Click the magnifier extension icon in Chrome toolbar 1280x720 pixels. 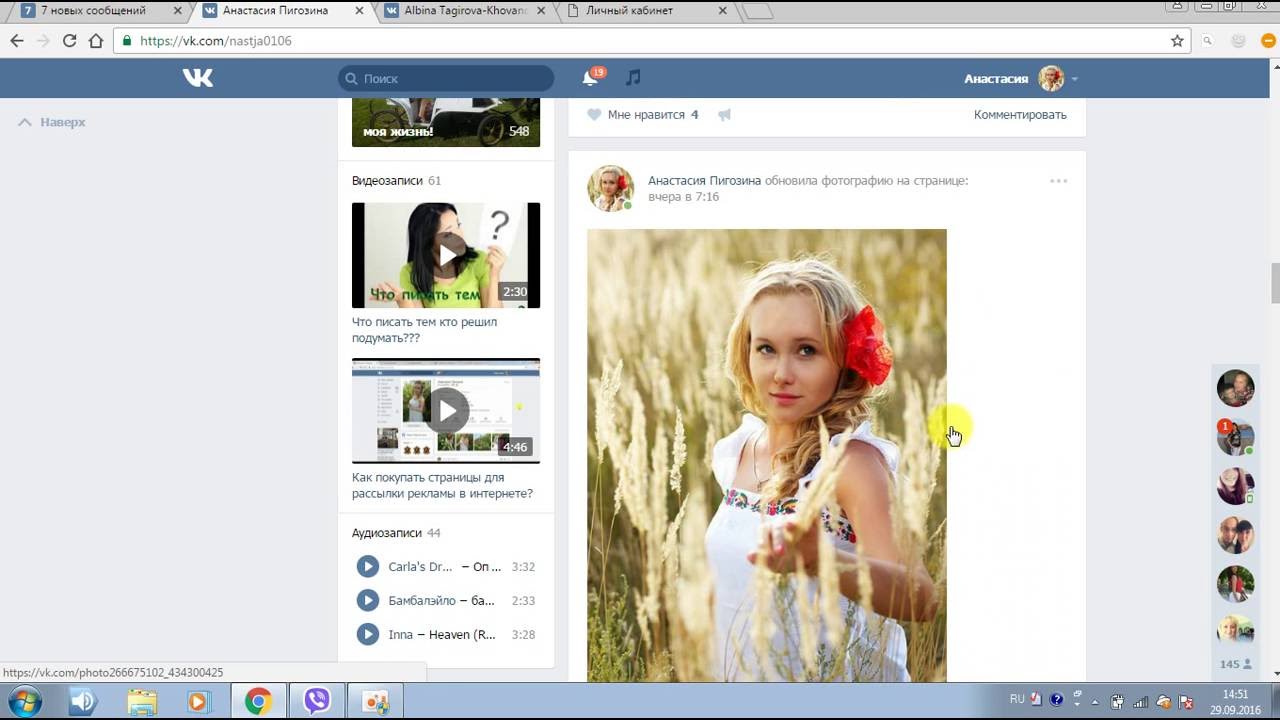pyautogui.click(x=1208, y=41)
